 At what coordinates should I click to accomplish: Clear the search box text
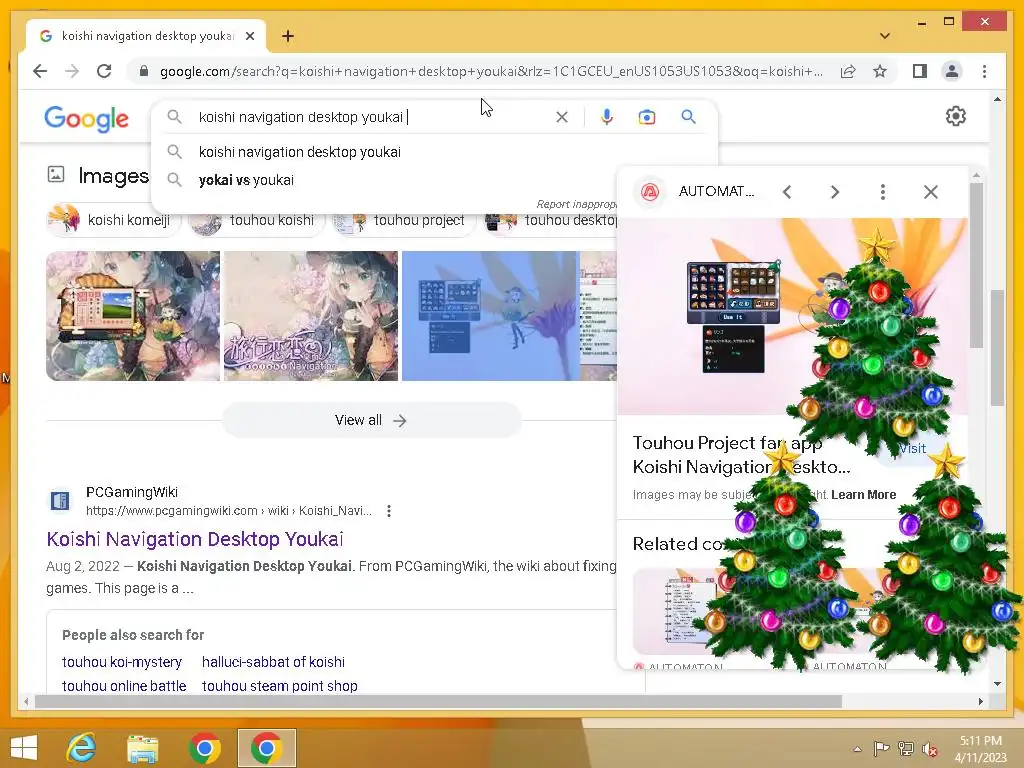pos(562,117)
